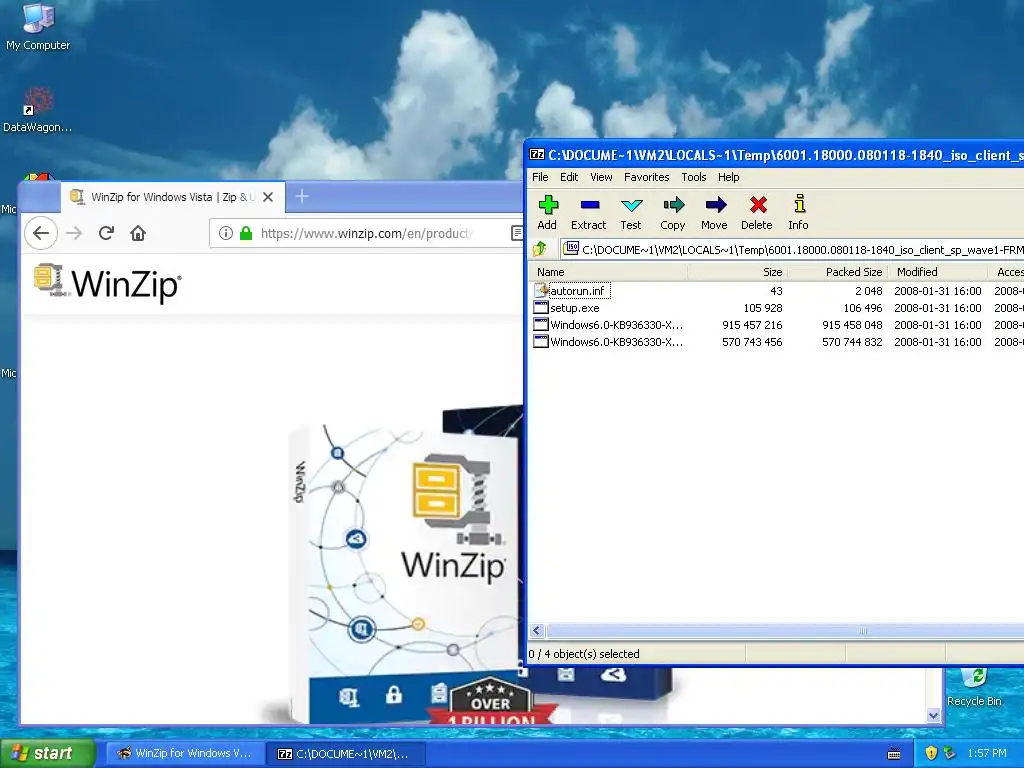
Task: Click the browser URL field
Action: (x=366, y=233)
